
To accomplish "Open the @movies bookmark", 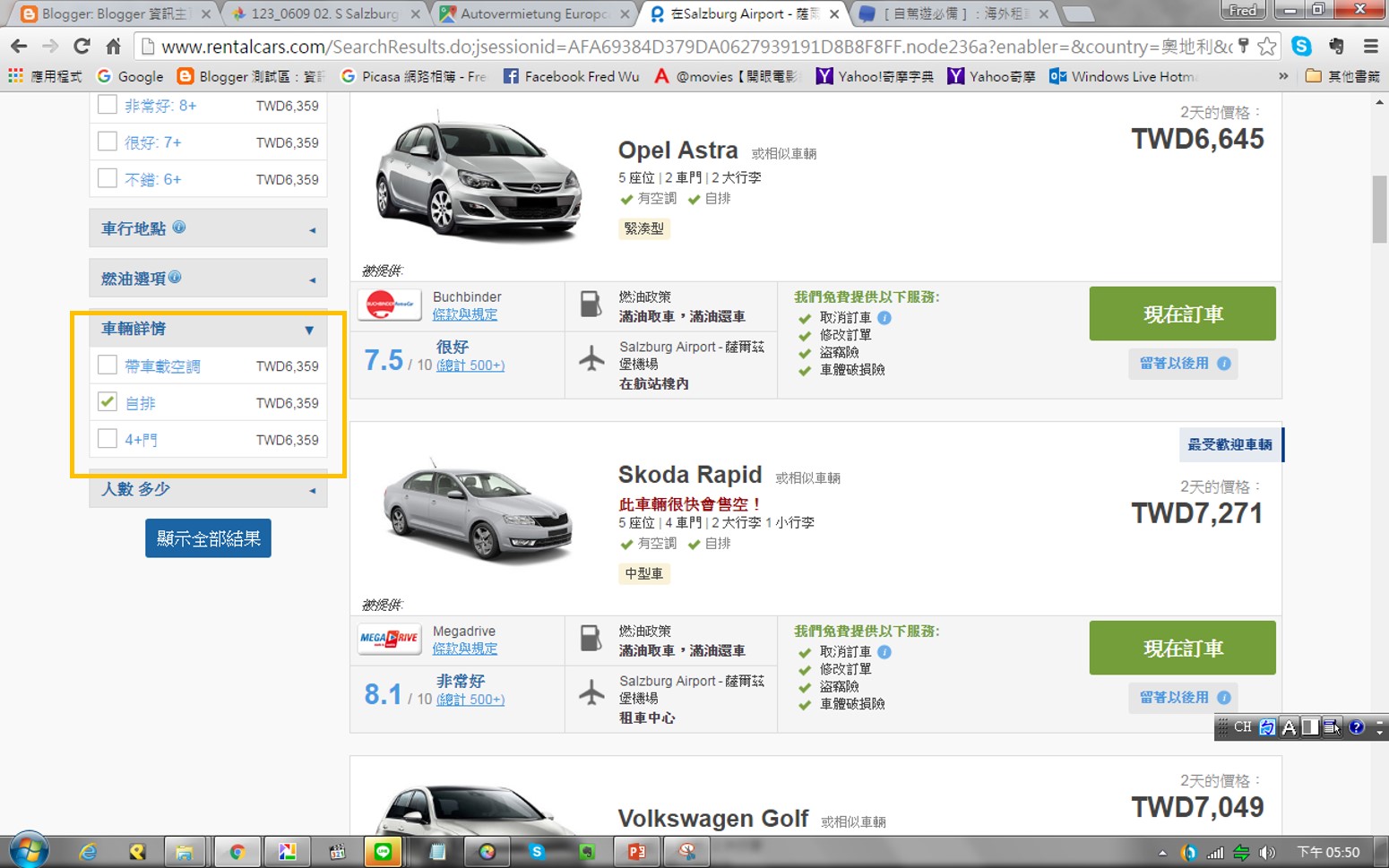I will [726, 76].
